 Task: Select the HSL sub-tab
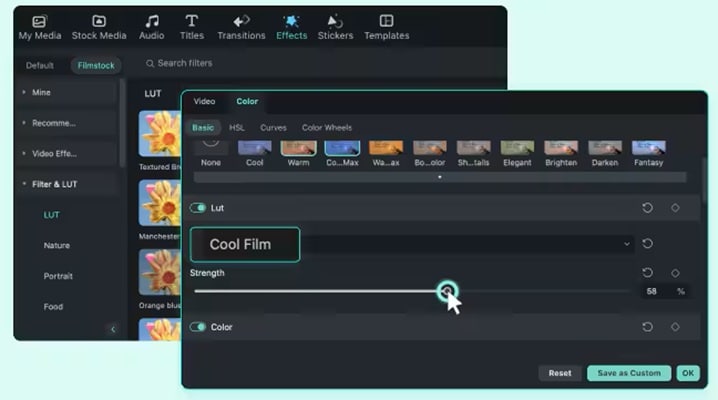point(237,128)
